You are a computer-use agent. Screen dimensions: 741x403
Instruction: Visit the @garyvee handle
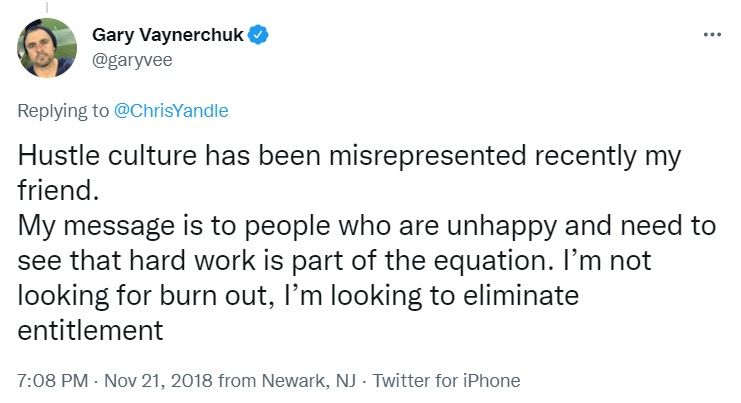[132, 60]
